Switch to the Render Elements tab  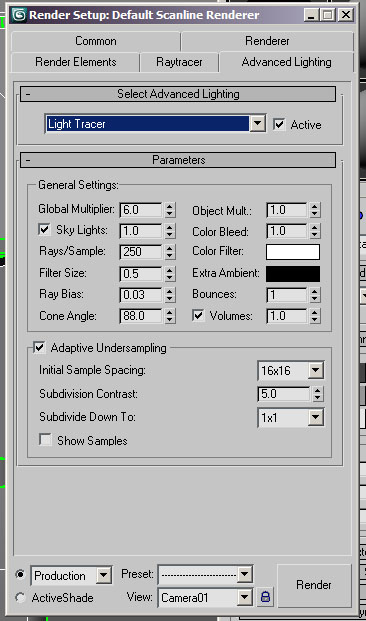pos(76,62)
